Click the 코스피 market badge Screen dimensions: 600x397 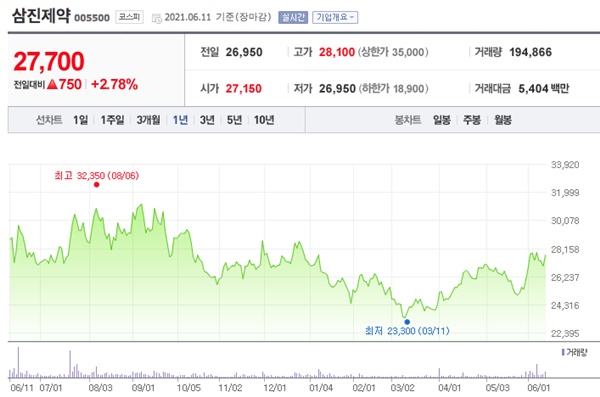pyautogui.click(x=129, y=17)
